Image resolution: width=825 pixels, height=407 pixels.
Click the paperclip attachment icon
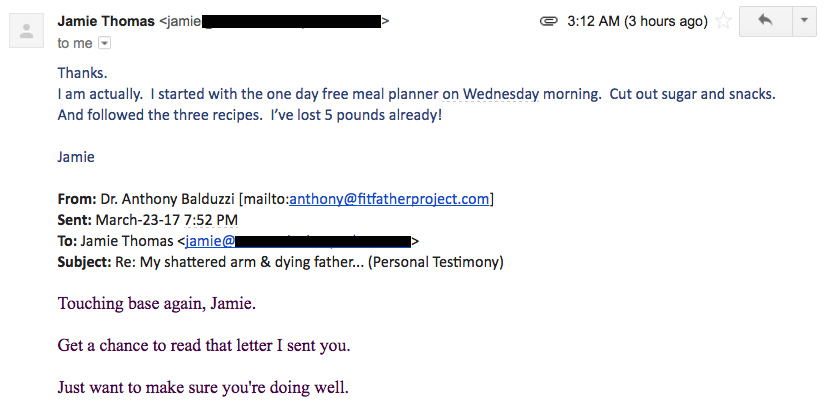[x=549, y=22]
